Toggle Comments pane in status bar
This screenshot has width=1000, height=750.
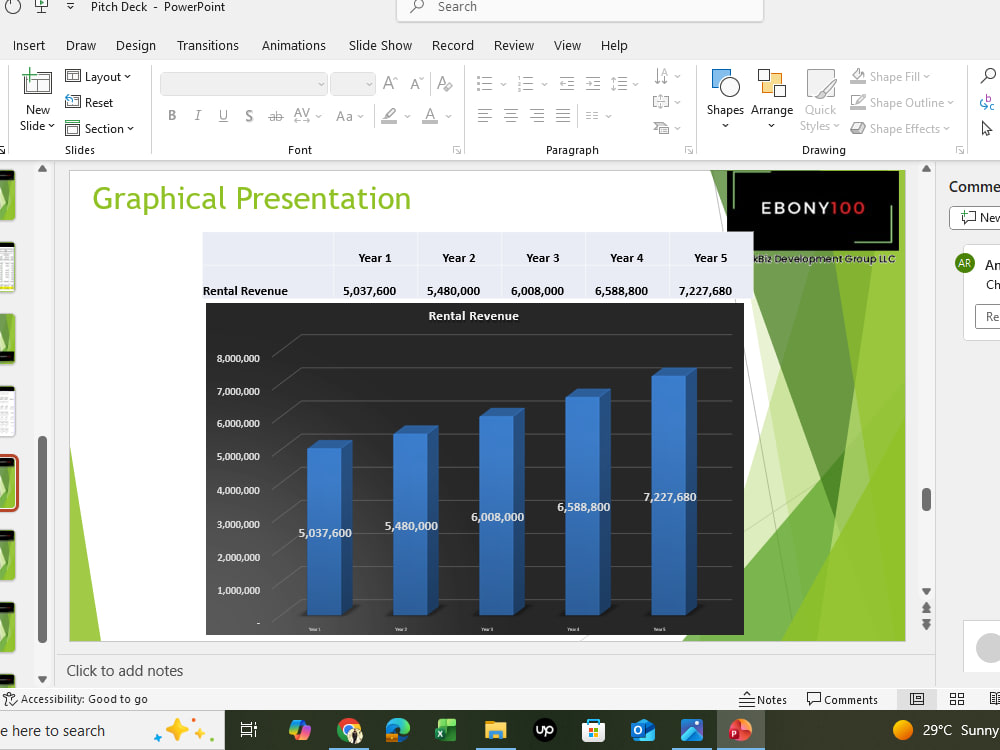tap(842, 700)
